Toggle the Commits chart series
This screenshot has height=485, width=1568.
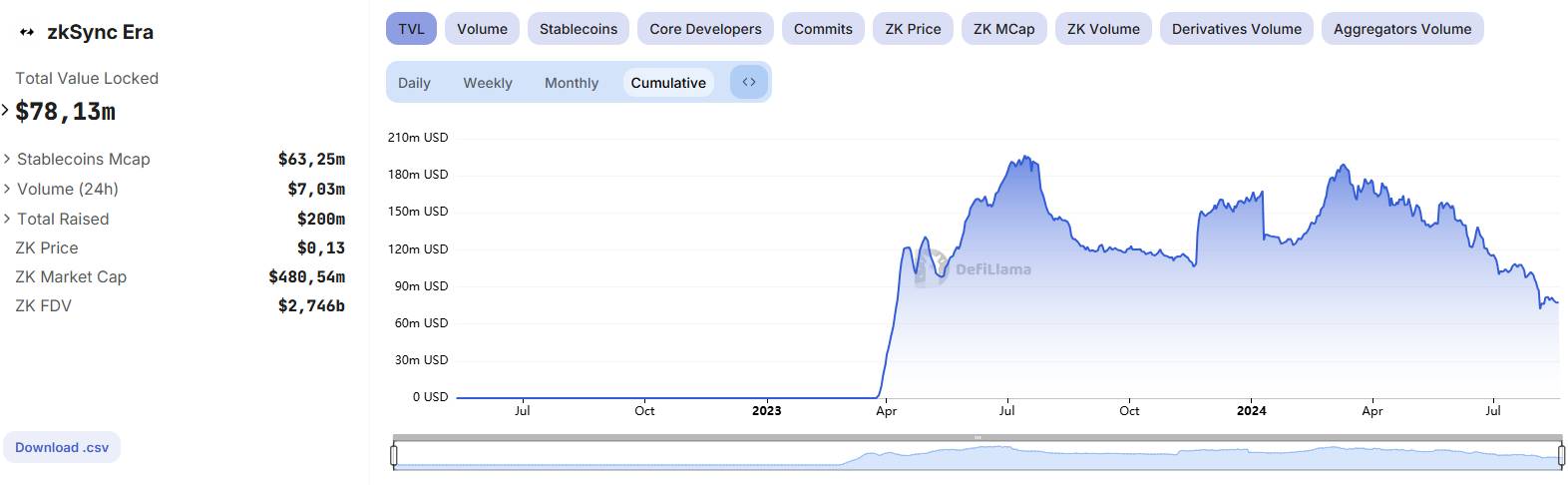[823, 29]
